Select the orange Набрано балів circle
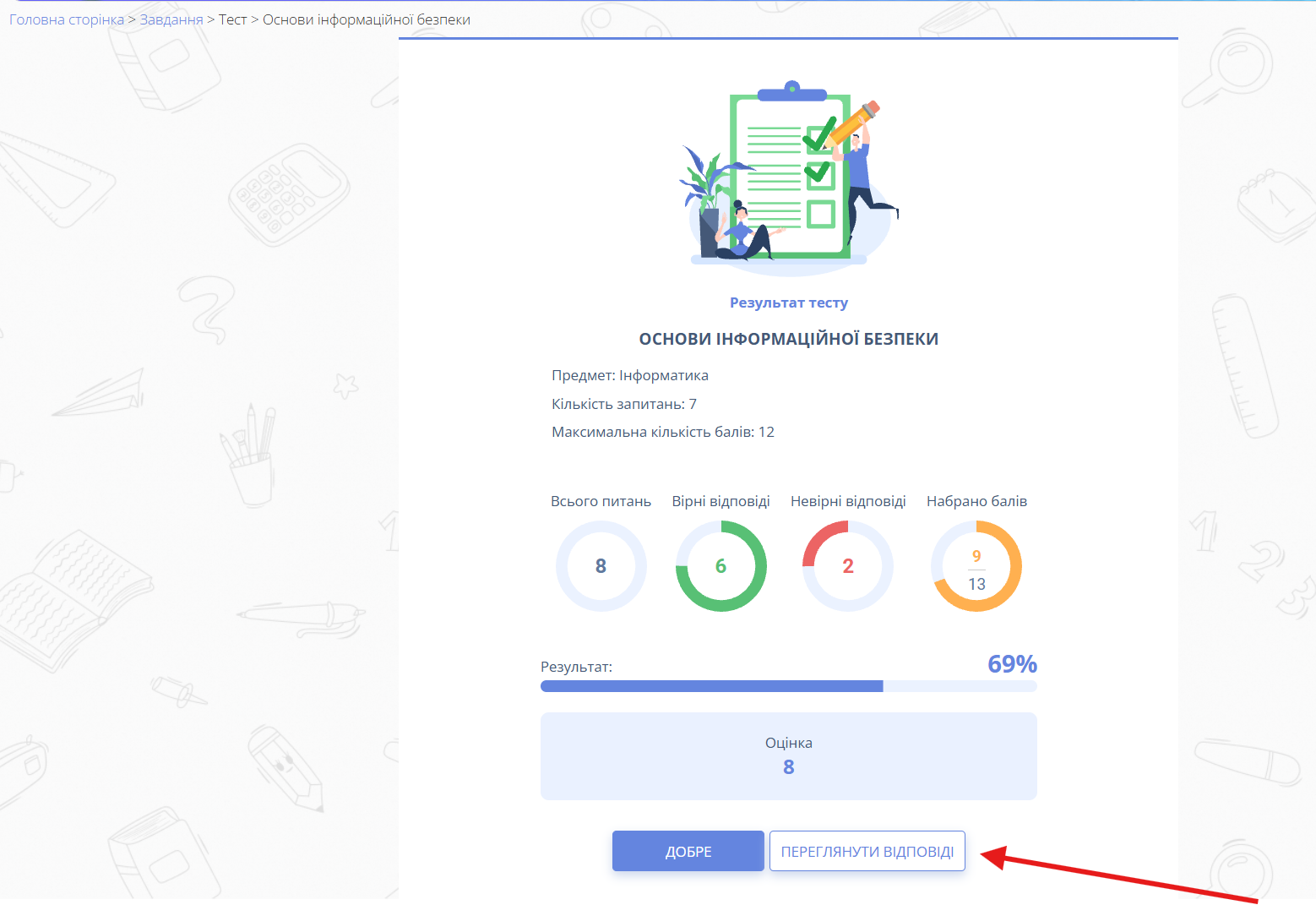Image resolution: width=1316 pixels, height=905 pixels. click(976, 566)
